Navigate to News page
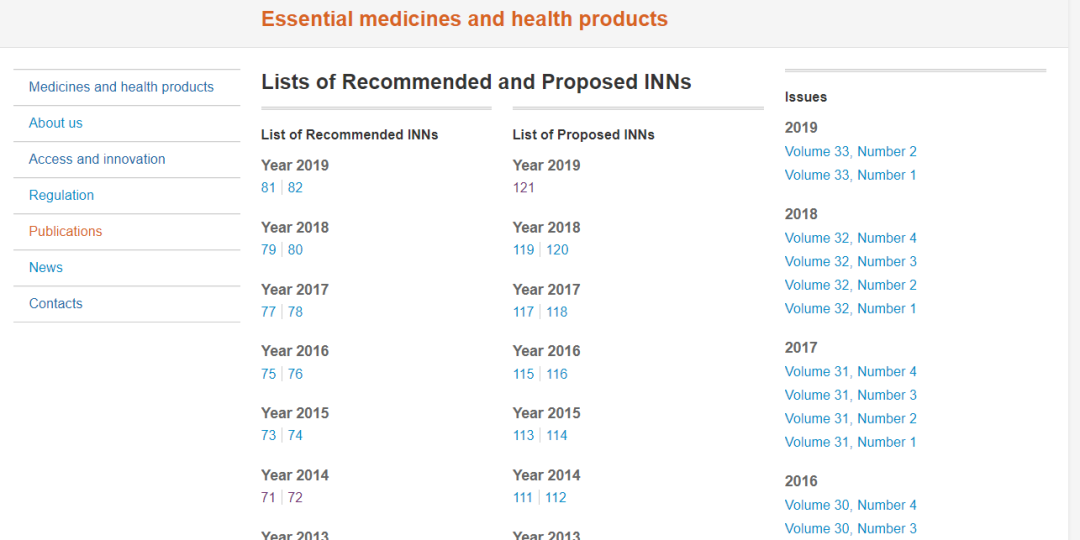Screen dimensions: 1080x540 tap(46, 267)
